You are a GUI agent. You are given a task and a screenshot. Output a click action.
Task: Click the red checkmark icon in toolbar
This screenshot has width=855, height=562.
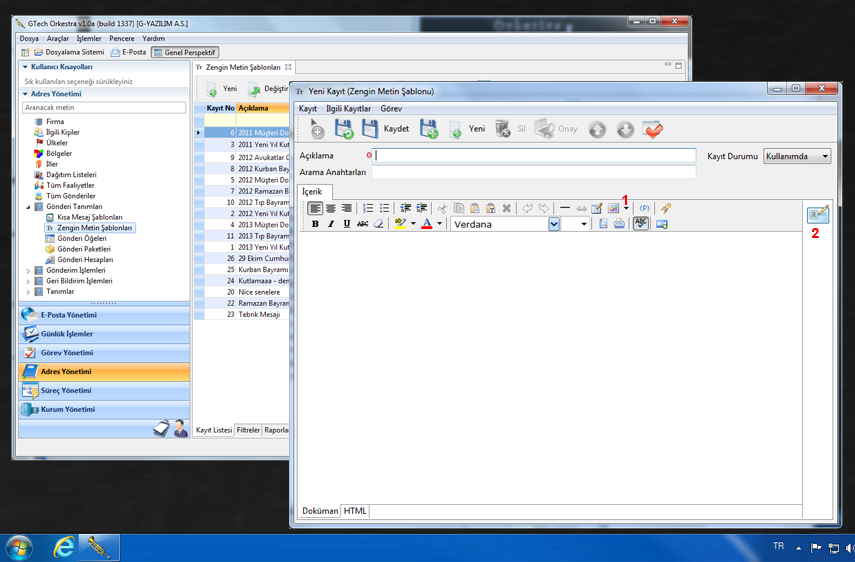tap(653, 130)
